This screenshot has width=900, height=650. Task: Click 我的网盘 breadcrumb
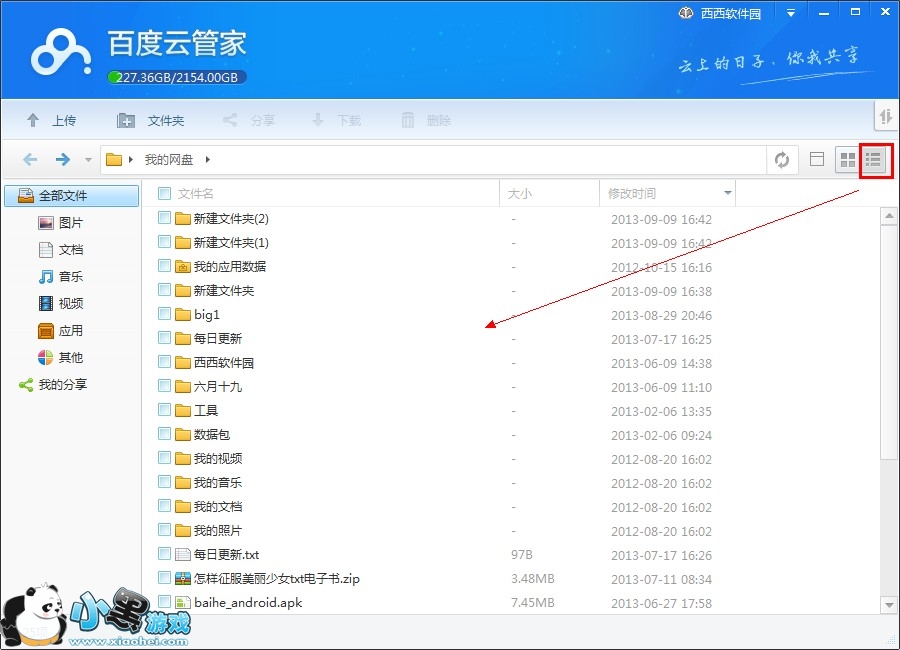[x=169, y=160]
